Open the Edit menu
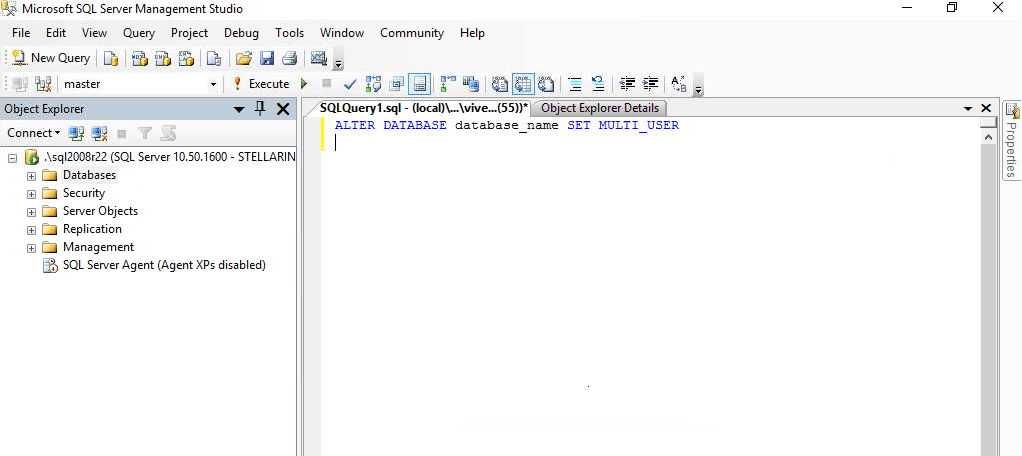Screen dimensions: 1022x456 [56, 33]
